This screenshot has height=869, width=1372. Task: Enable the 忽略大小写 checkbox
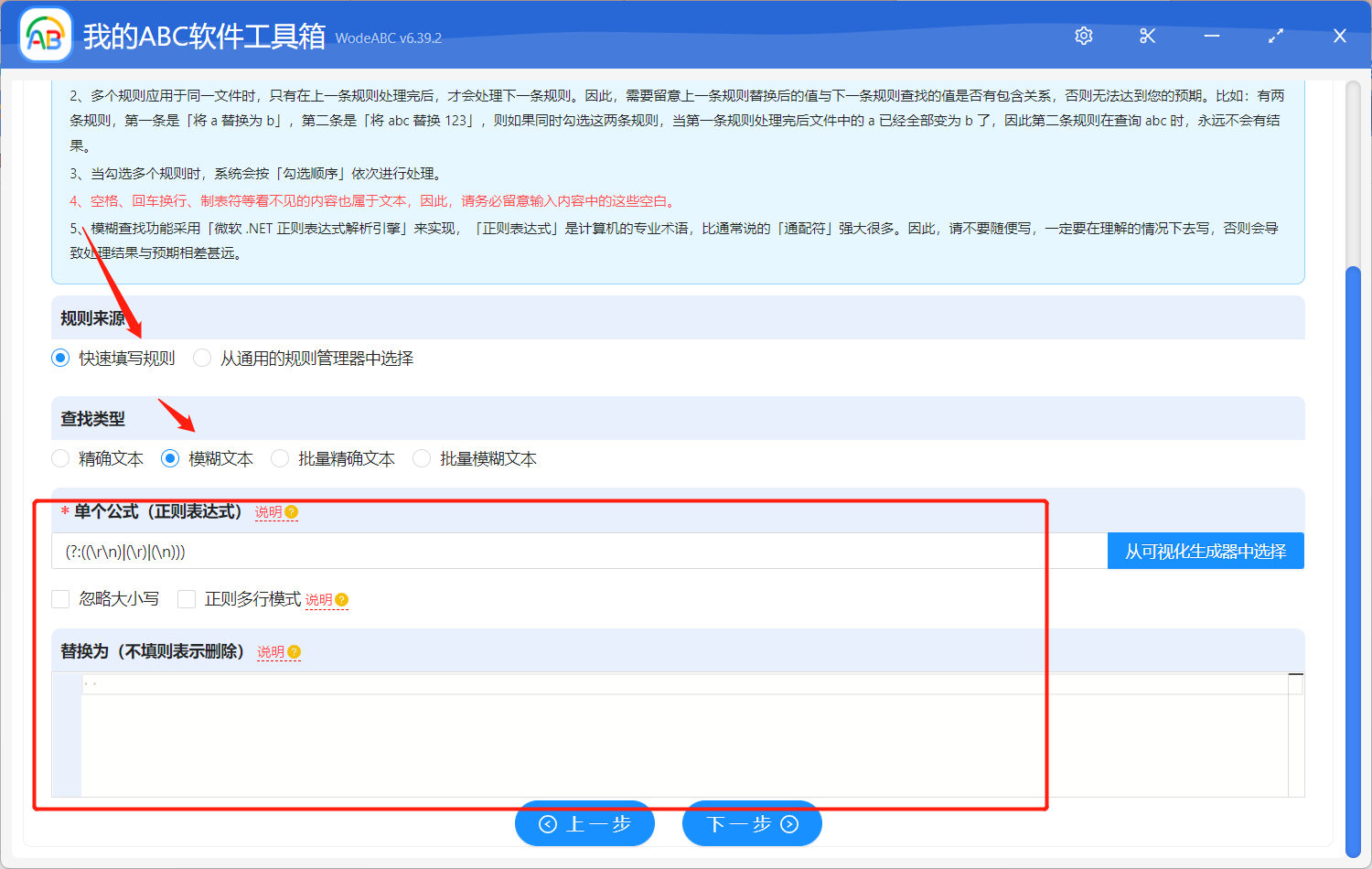(60, 598)
